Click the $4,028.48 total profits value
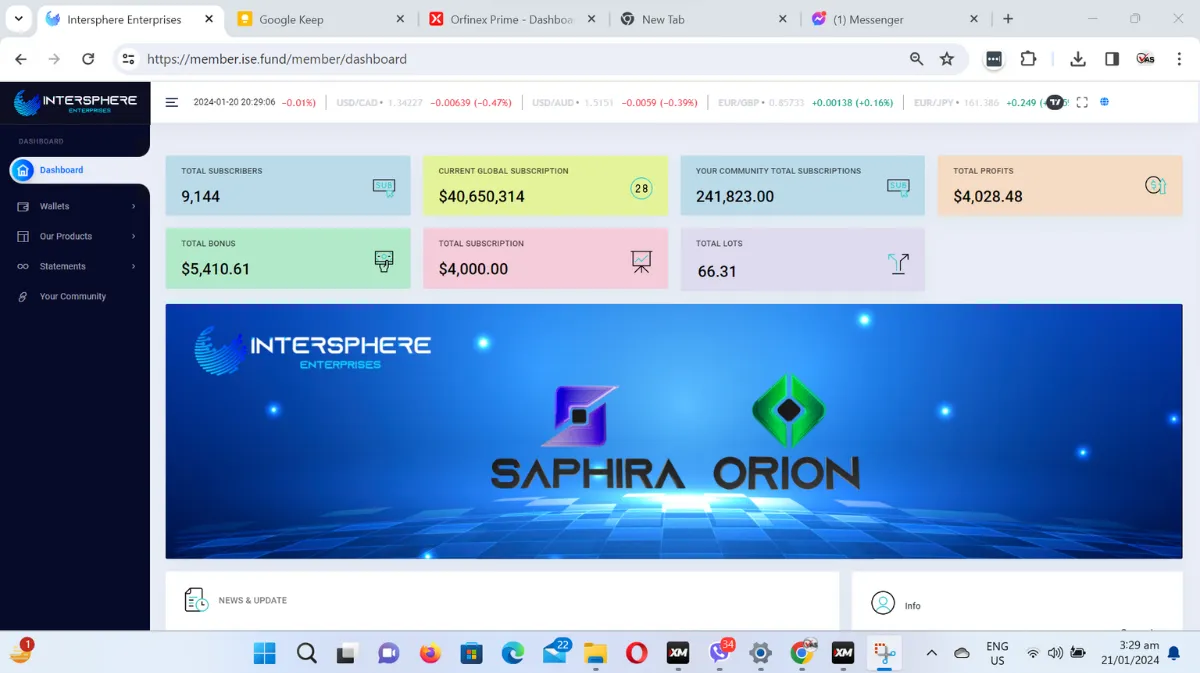Viewport: 1200px width, 673px height. pos(988,197)
